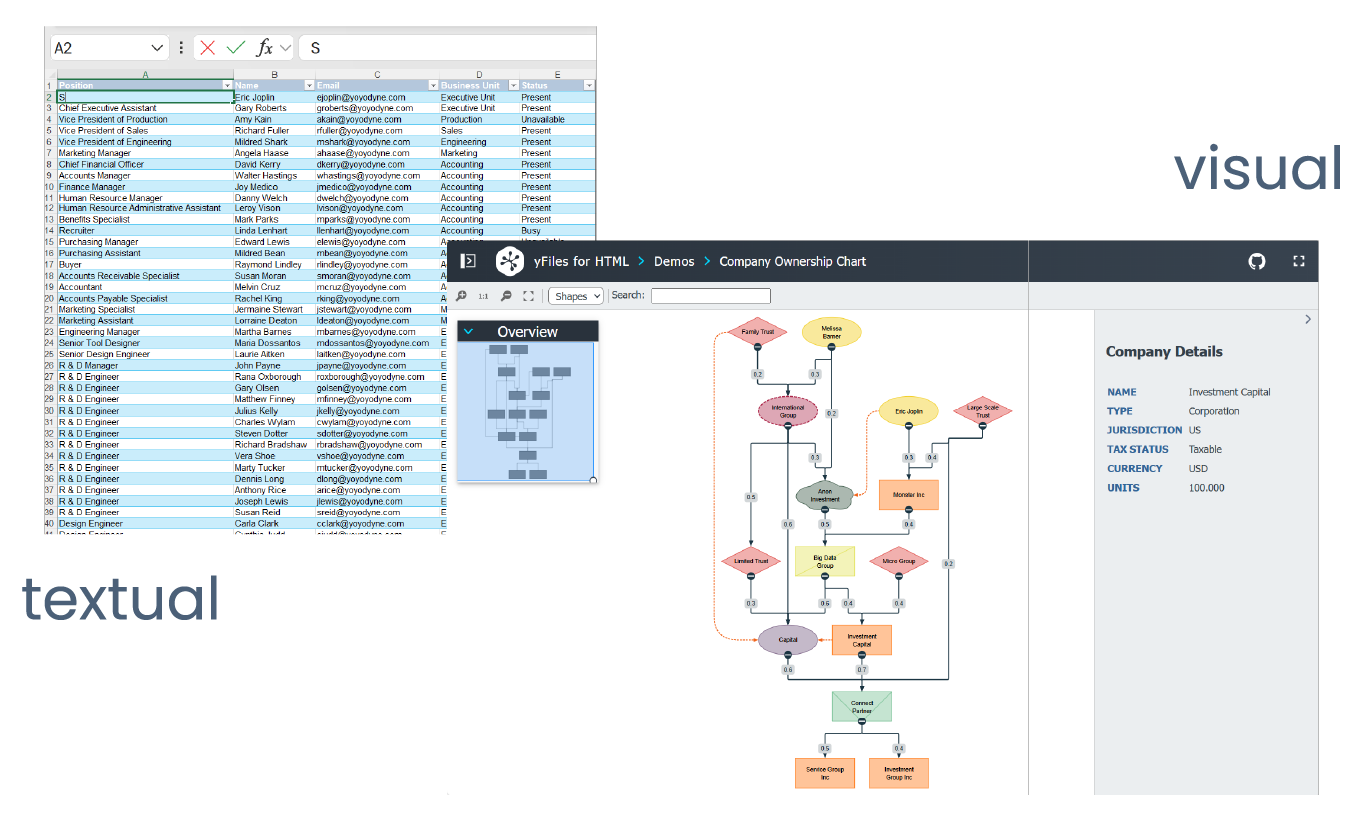Open the Shapes dropdown
This screenshot has width=1363, height=820.
point(577,296)
